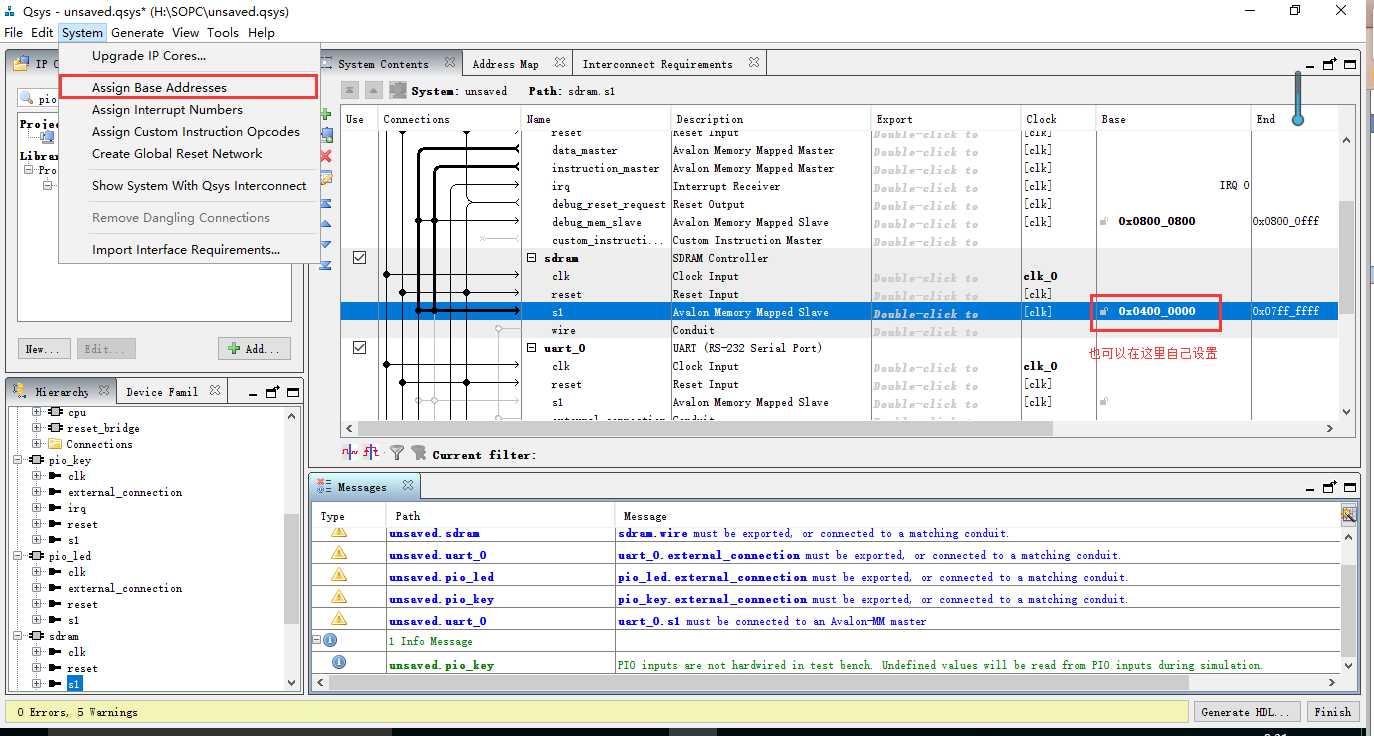1374x736 pixels.
Task: Click the filter funnel icon near Current filter
Action: point(397,453)
